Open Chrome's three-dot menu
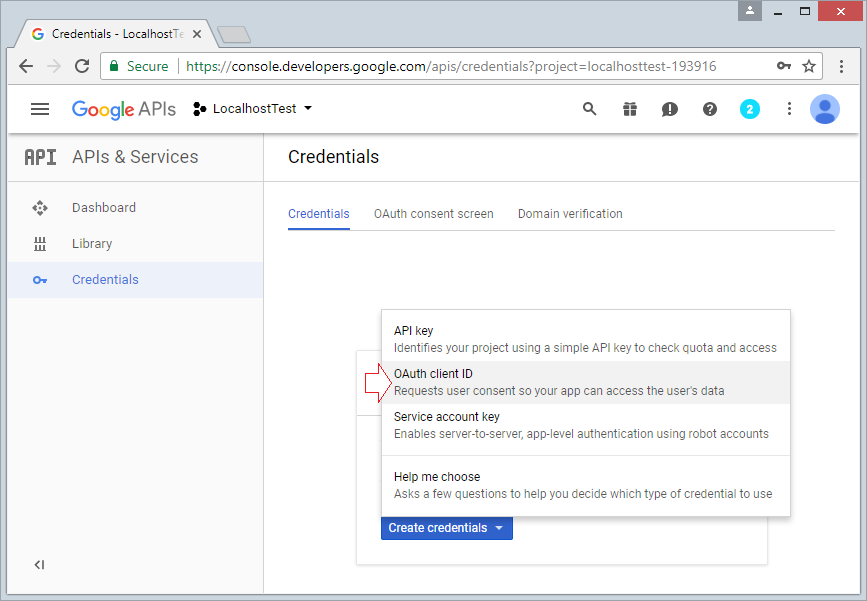 pos(841,66)
